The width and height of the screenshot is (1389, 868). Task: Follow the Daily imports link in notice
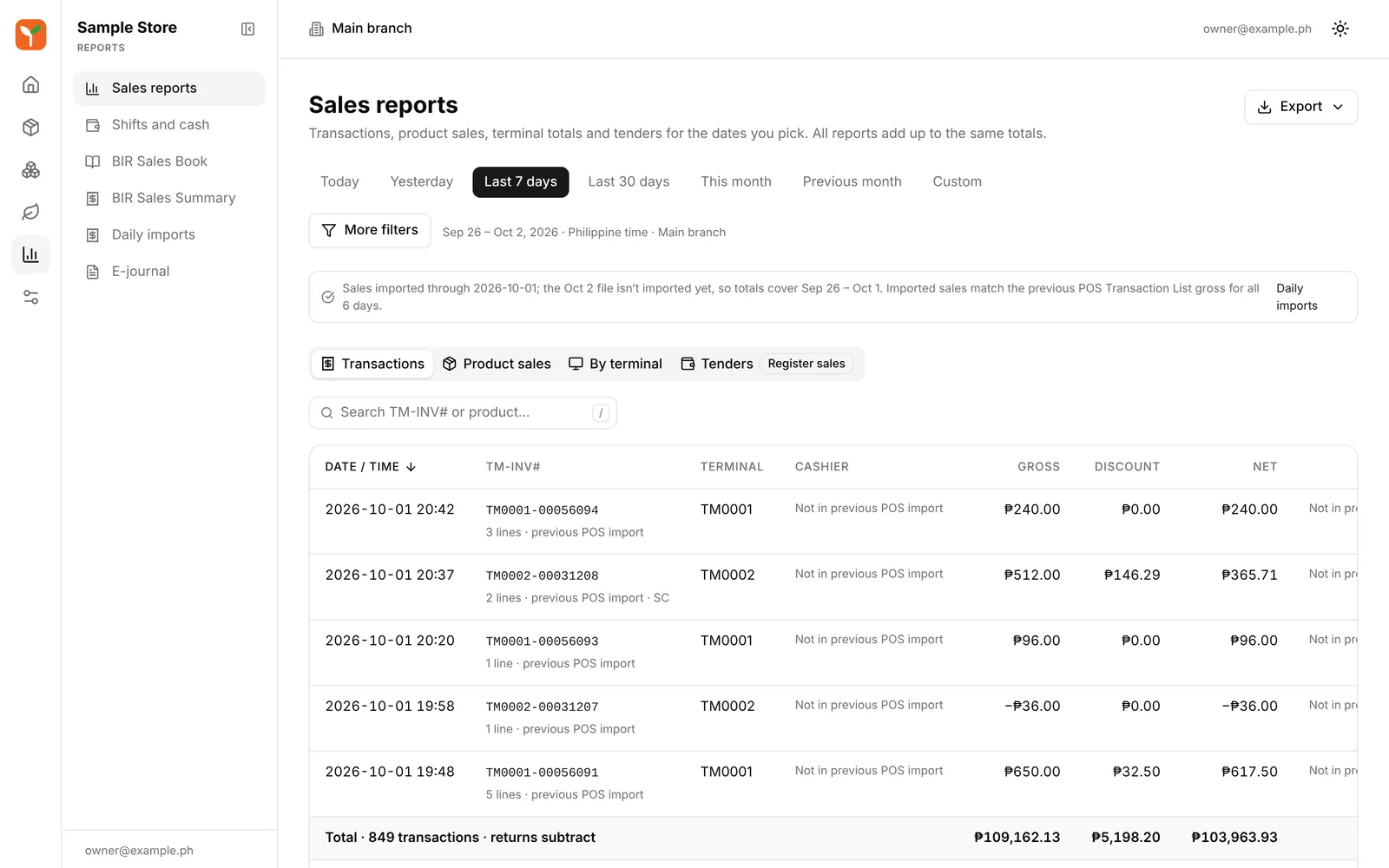point(1296,297)
